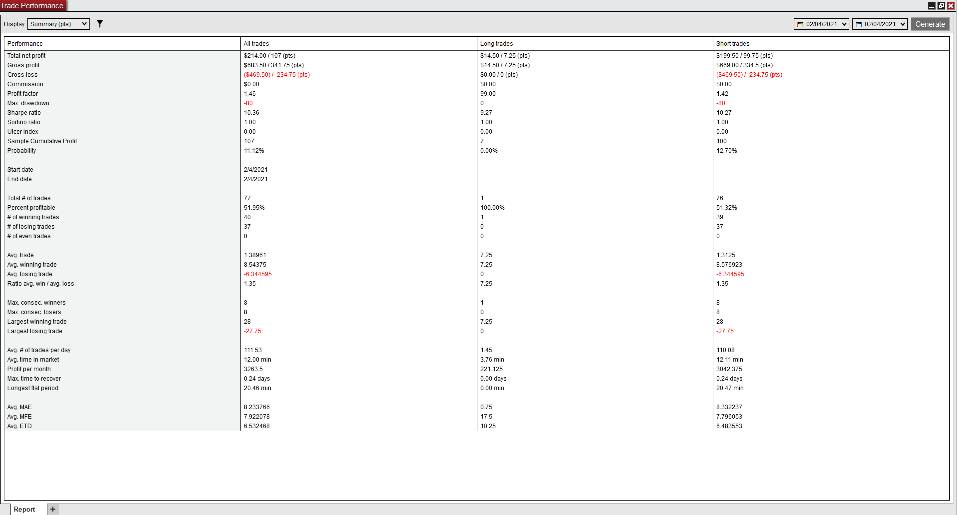Select the Max. consec. winners row label
The image size is (957, 515).
point(36,302)
